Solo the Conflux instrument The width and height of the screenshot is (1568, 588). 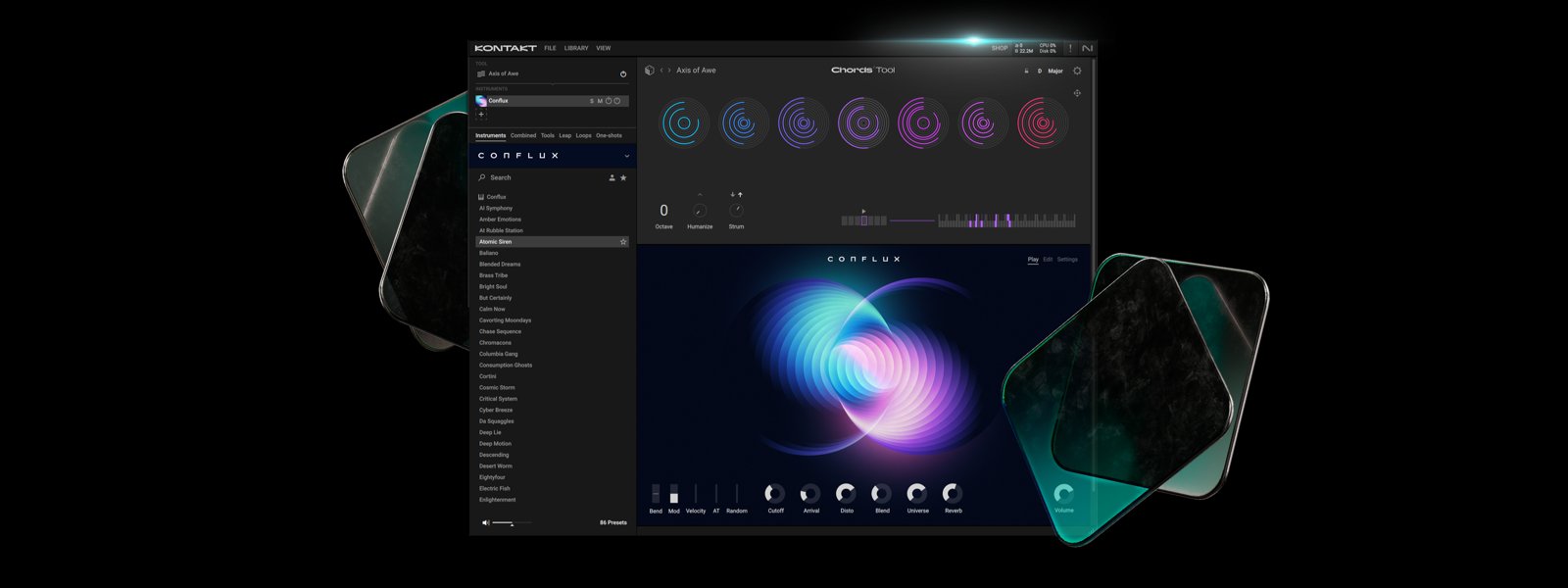pos(591,101)
